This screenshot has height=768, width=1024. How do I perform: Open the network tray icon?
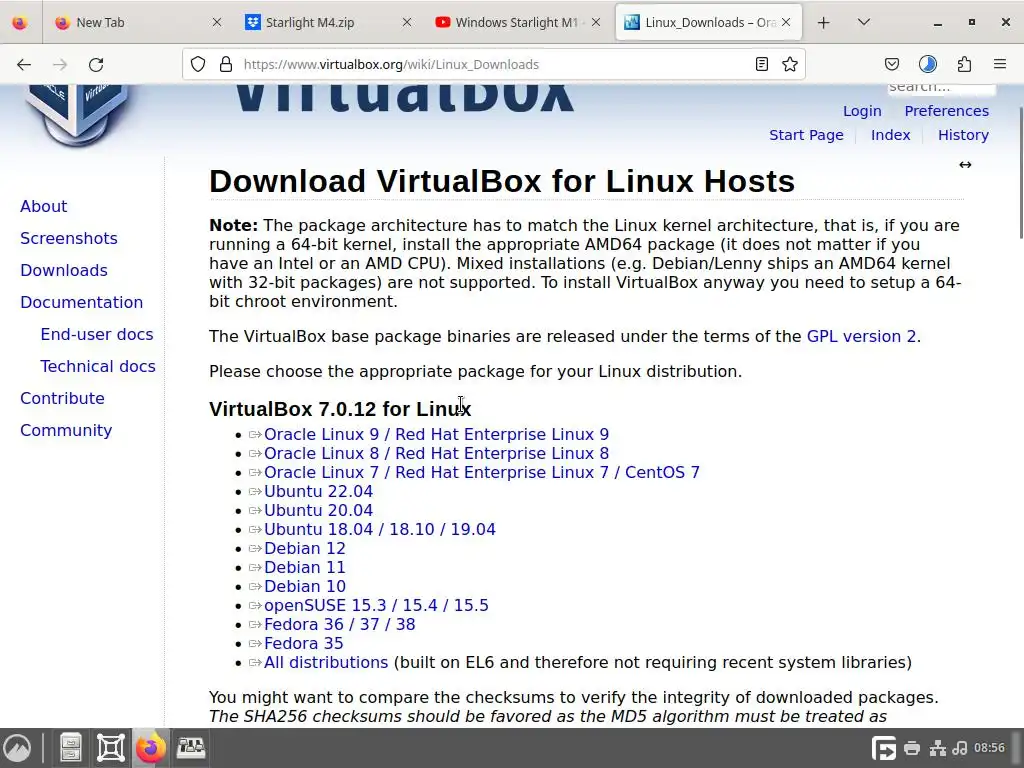(x=938, y=748)
